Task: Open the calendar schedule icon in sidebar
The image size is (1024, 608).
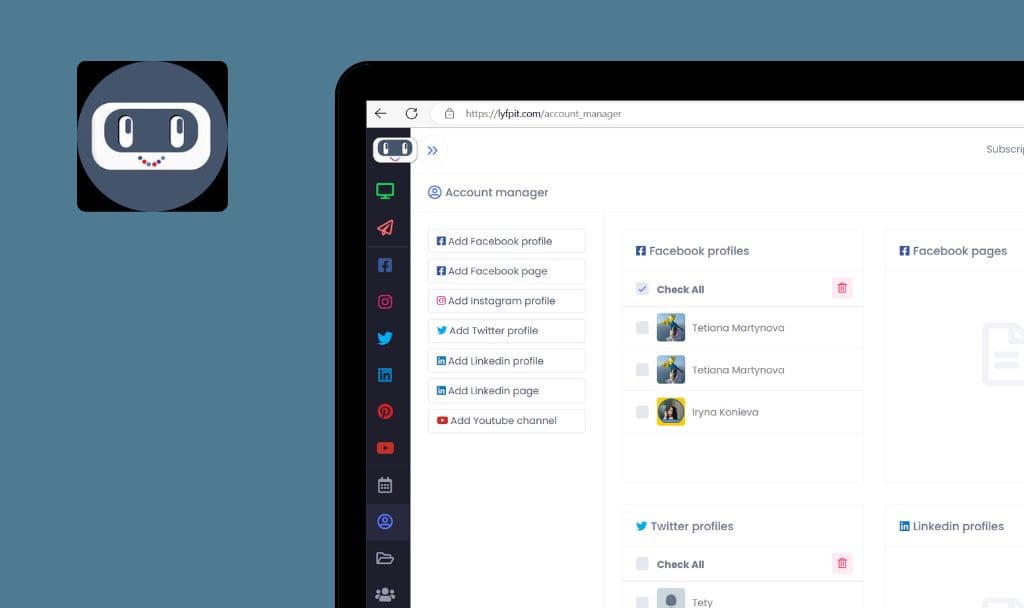Action: coord(385,485)
